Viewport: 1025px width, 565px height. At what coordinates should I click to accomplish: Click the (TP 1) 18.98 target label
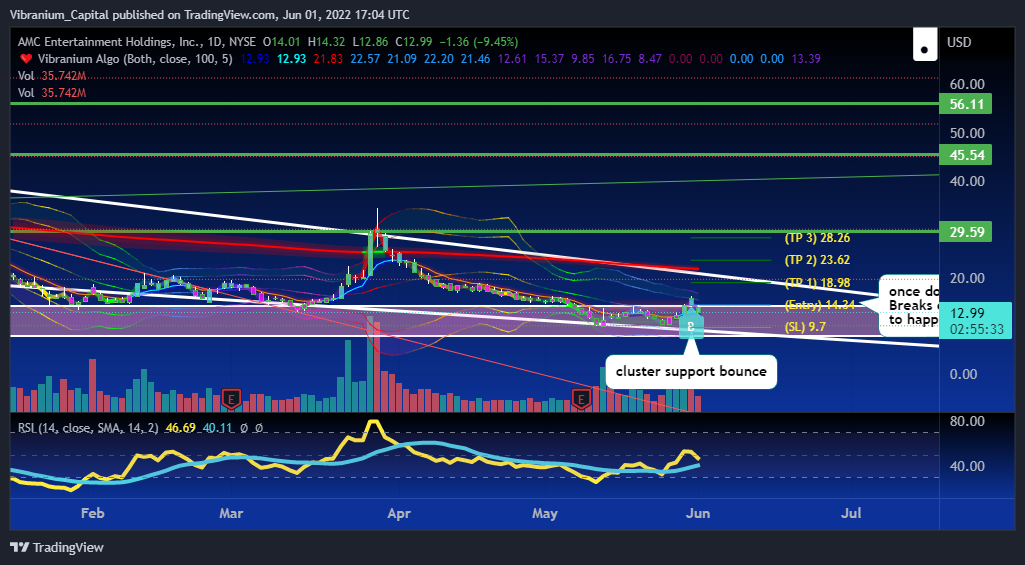coord(817,282)
